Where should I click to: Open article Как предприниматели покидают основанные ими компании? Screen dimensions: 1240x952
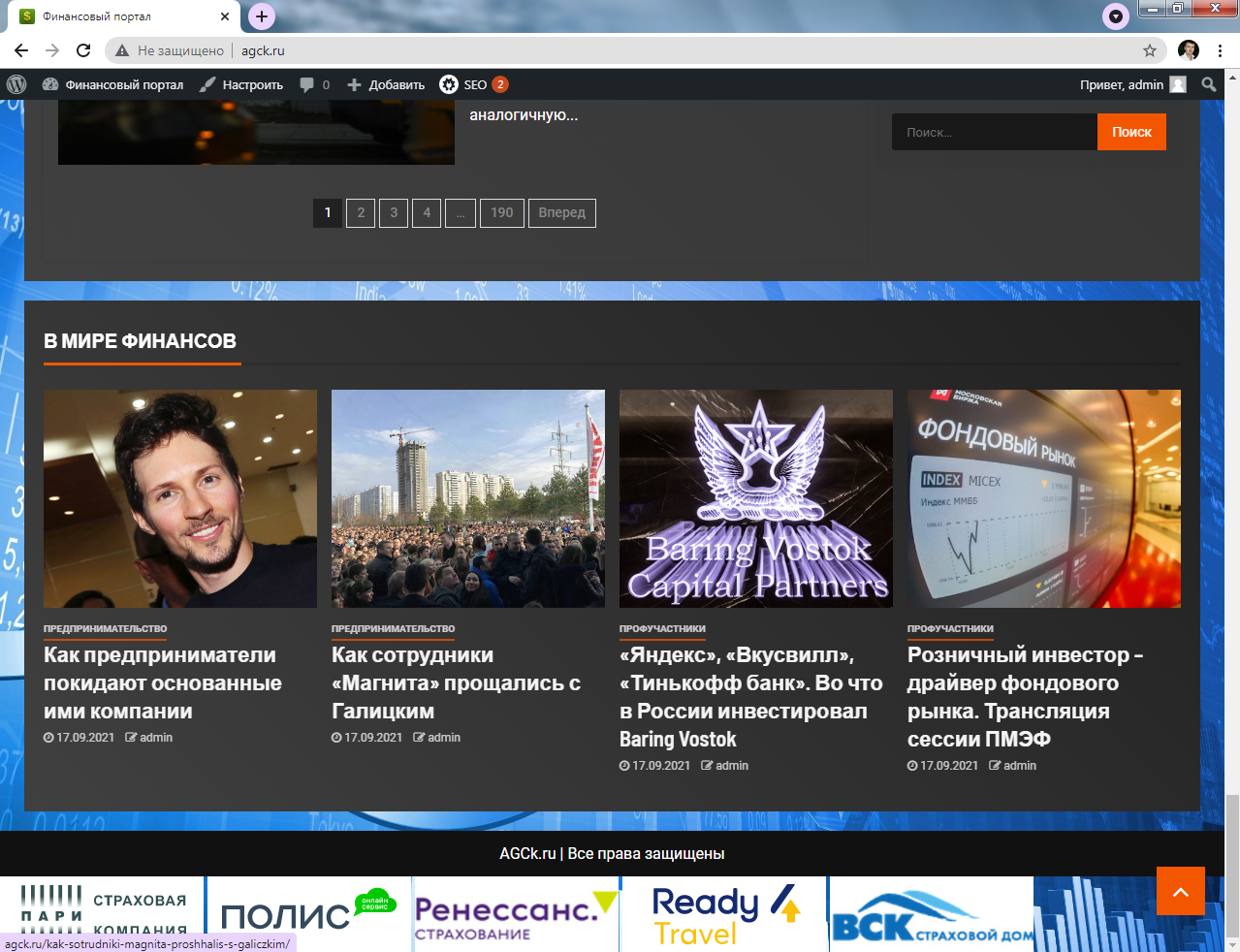pyautogui.click(x=163, y=682)
